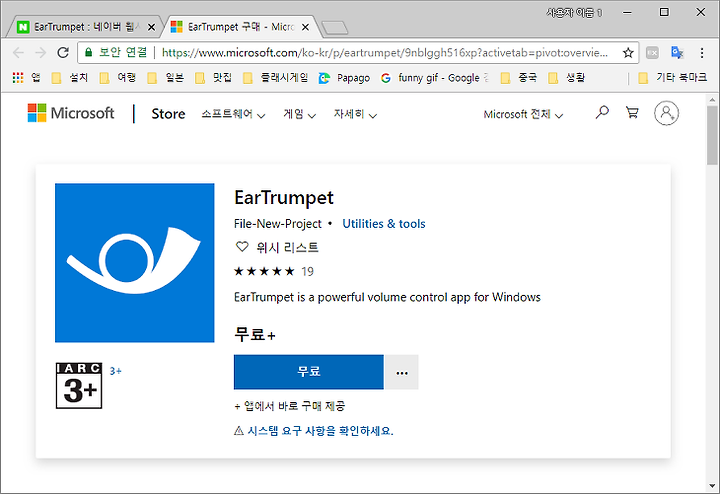The height and width of the screenshot is (494, 720).
Task: Open the 여행 bookmark folder
Action: pyautogui.click(x=118, y=78)
